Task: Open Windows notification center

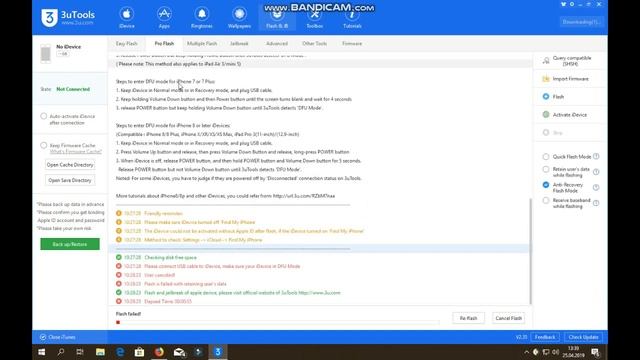Action: (595, 352)
